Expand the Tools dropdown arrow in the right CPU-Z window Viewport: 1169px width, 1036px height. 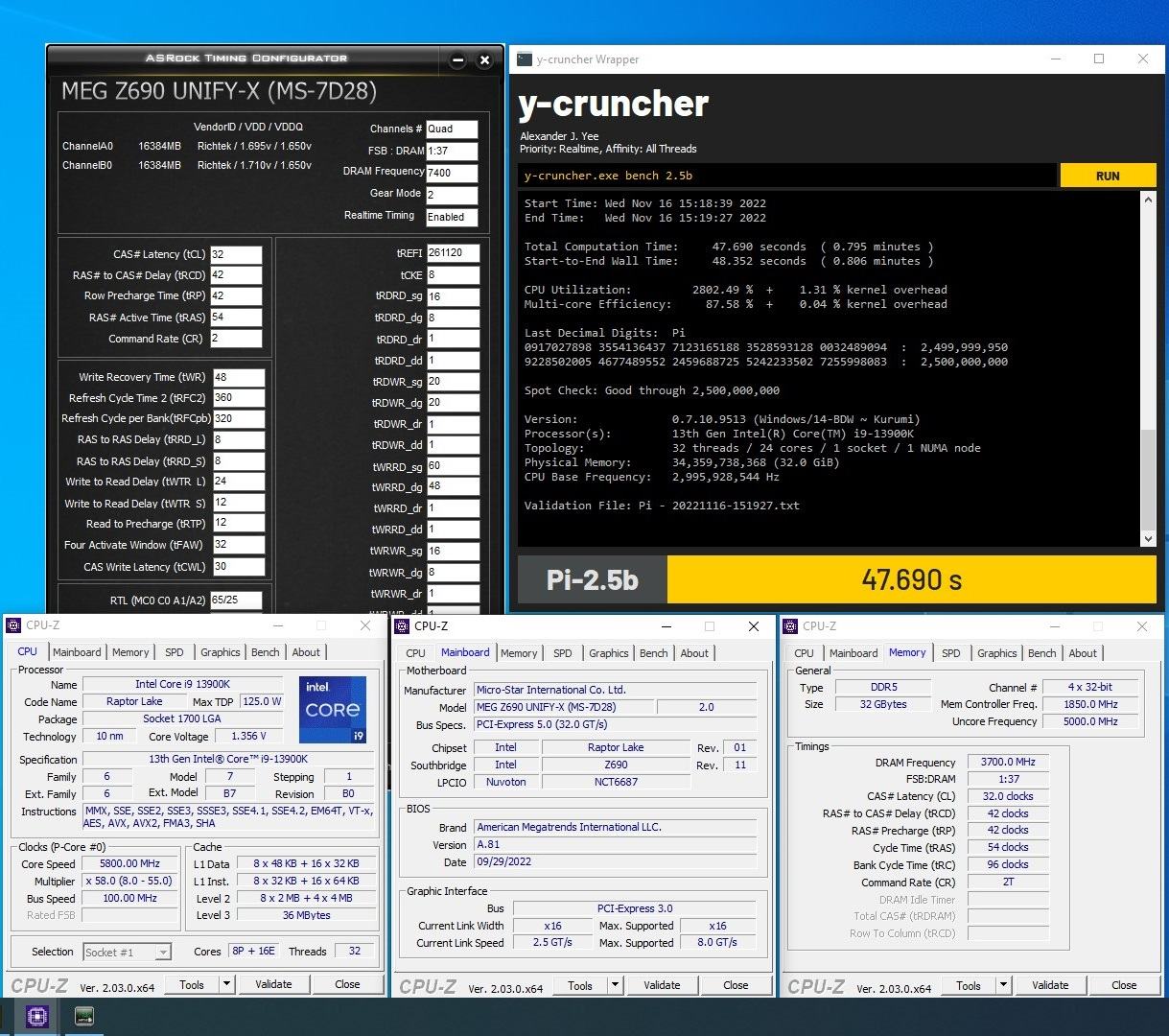[x=1003, y=985]
